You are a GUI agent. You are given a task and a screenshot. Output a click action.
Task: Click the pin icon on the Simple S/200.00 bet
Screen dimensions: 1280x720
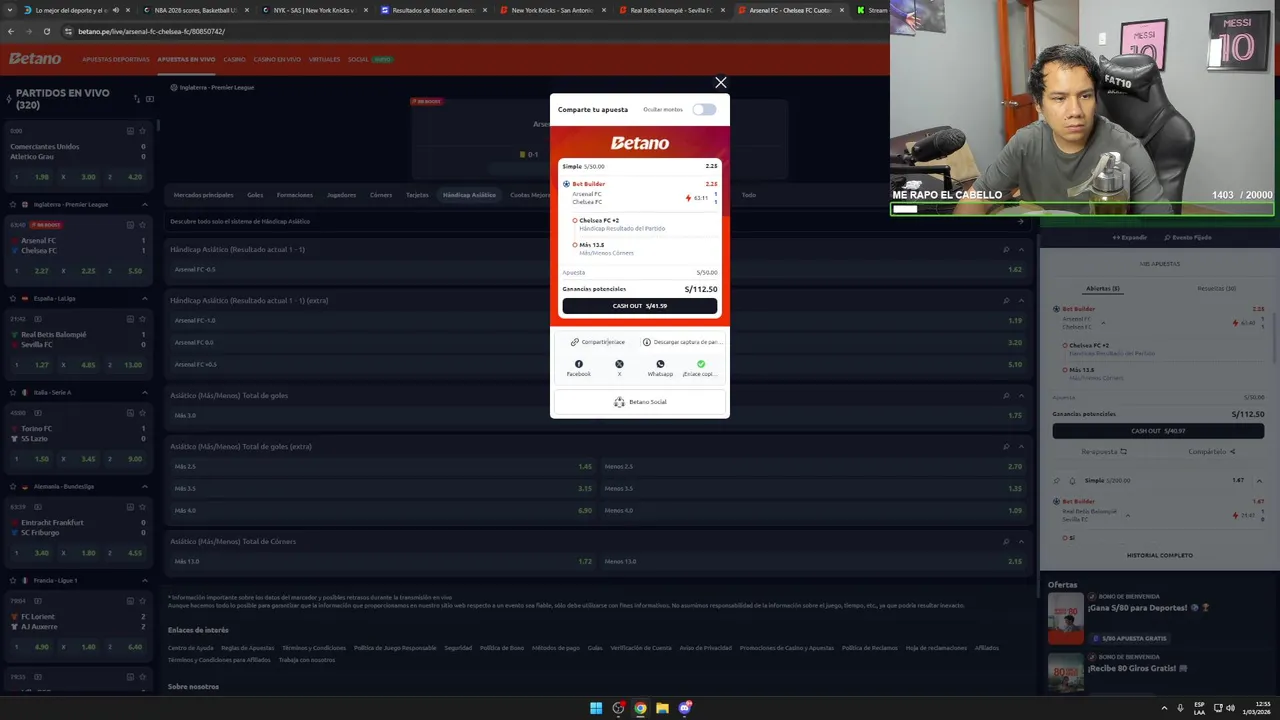pos(1058,481)
